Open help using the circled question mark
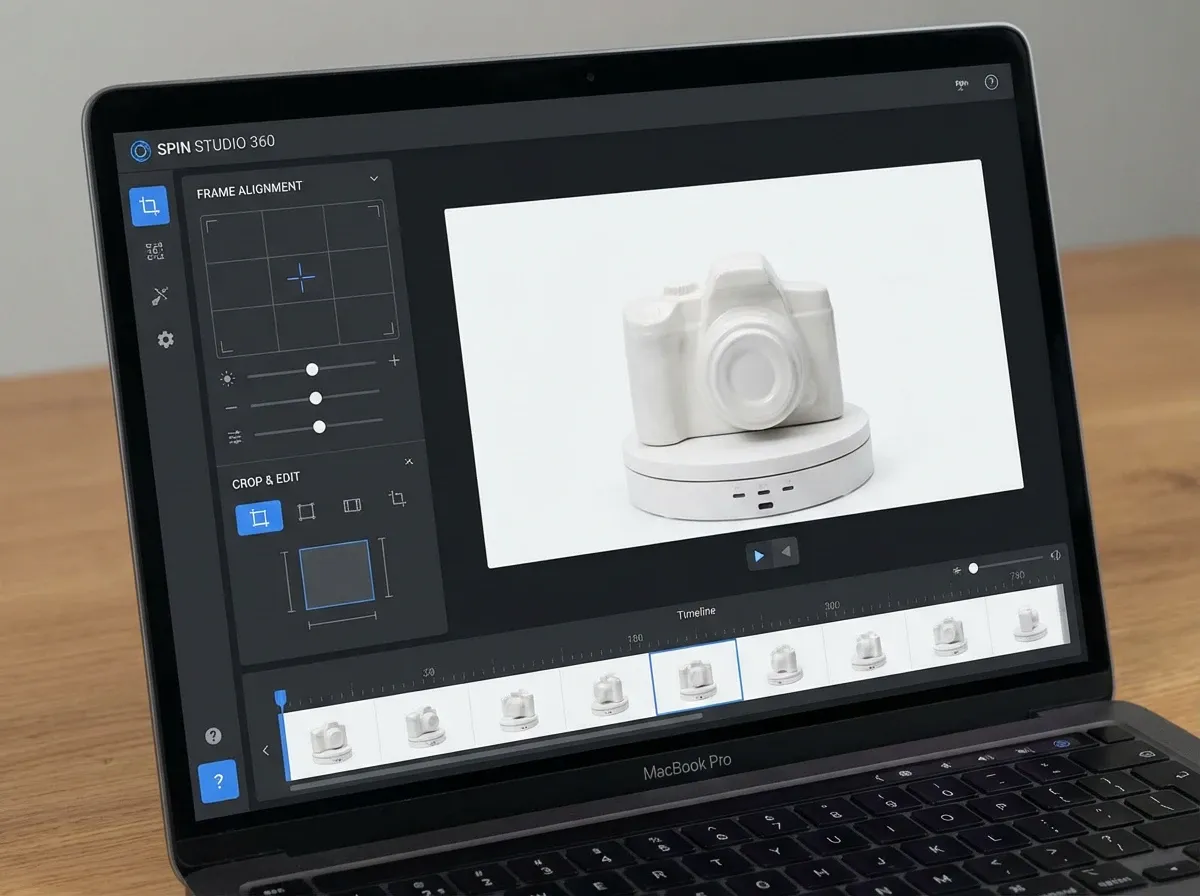The image size is (1200, 896). pos(991,84)
